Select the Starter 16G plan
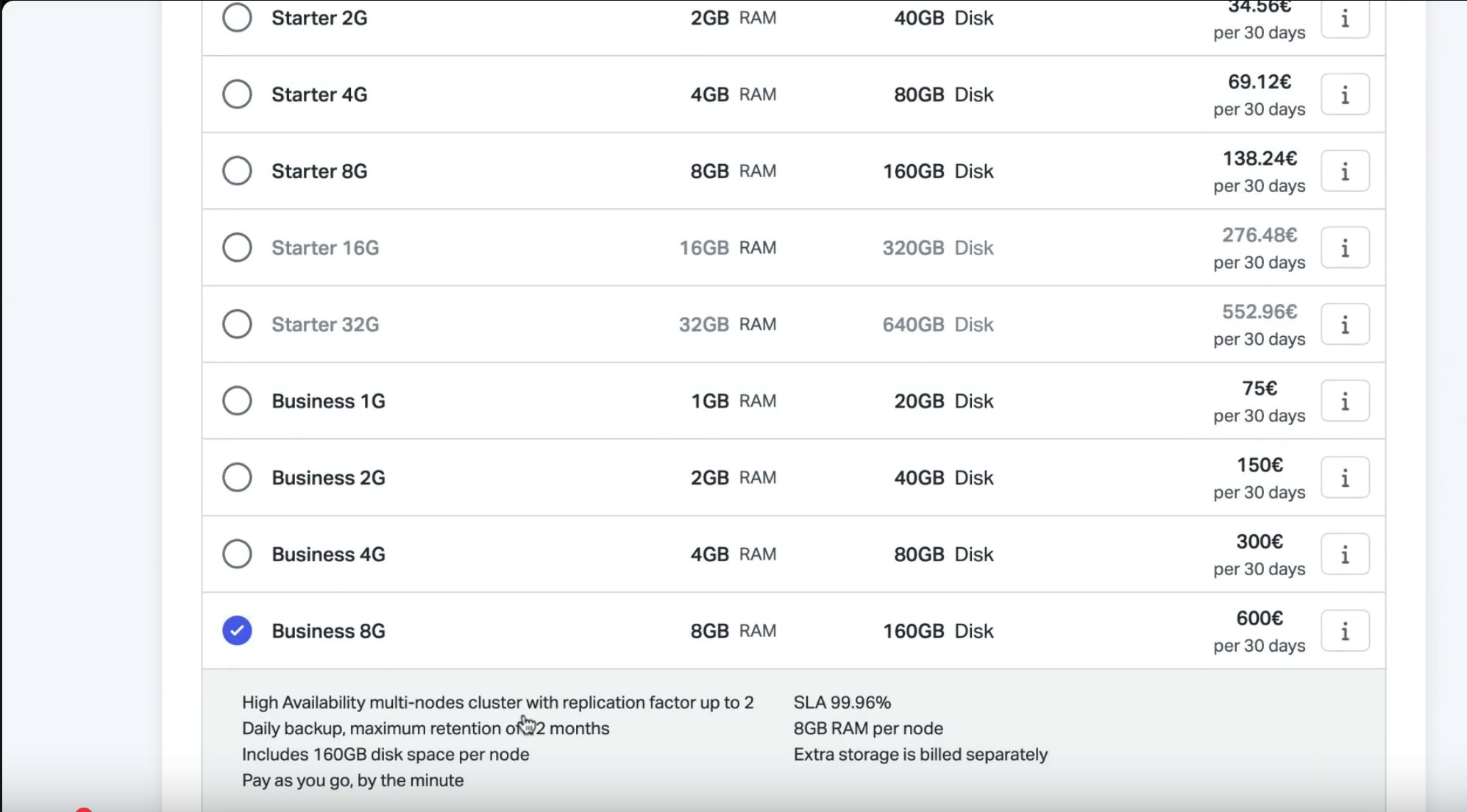This screenshot has width=1467, height=812. pyautogui.click(x=237, y=247)
